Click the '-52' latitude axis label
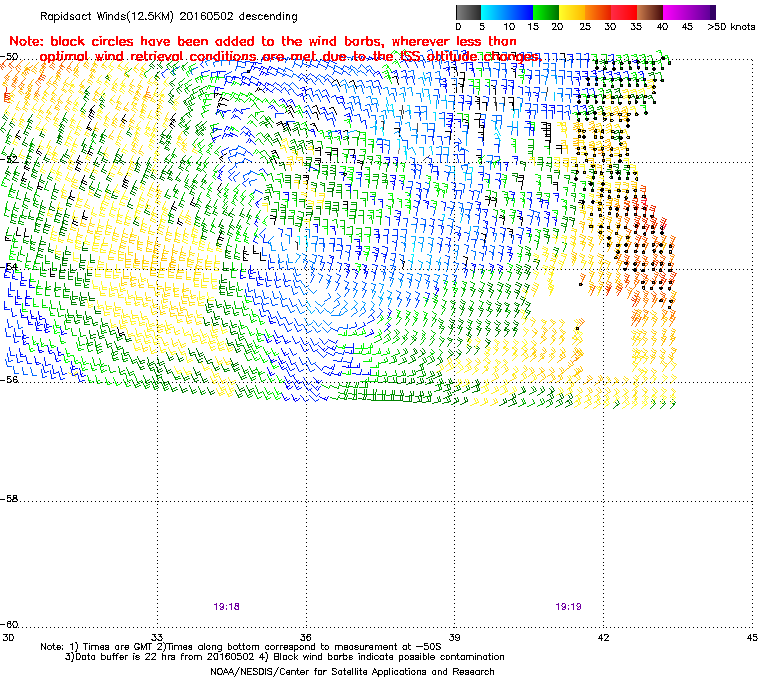 (x=9, y=160)
